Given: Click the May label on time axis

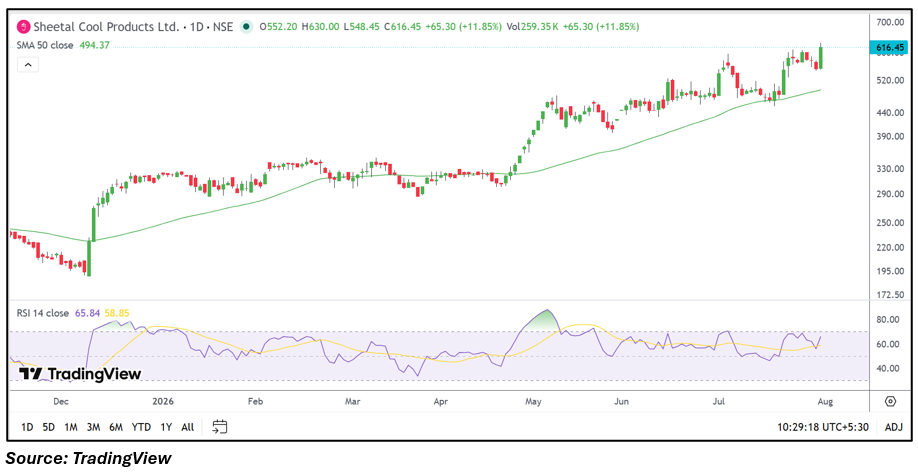Looking at the screenshot, I should [533, 401].
